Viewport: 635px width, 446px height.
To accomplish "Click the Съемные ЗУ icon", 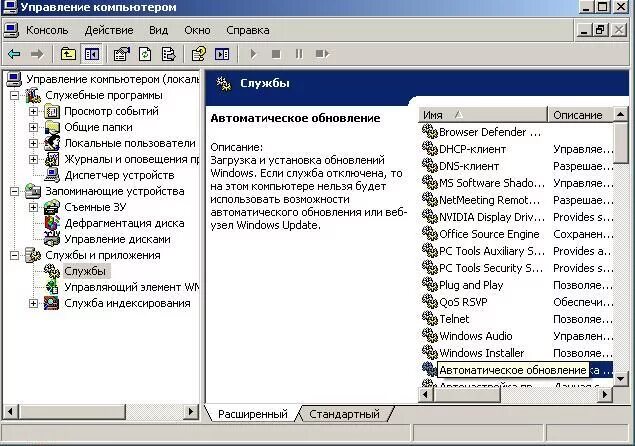I will tap(52, 207).
